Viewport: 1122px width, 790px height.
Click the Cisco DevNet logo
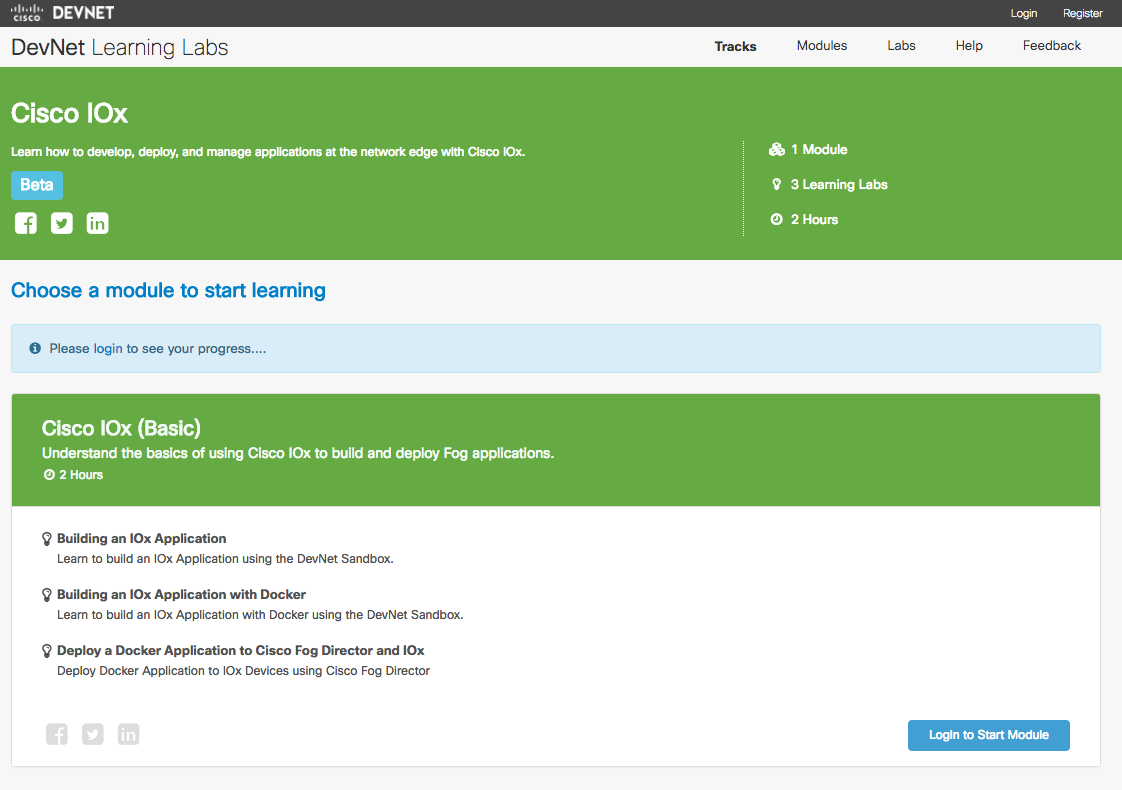tap(62, 13)
